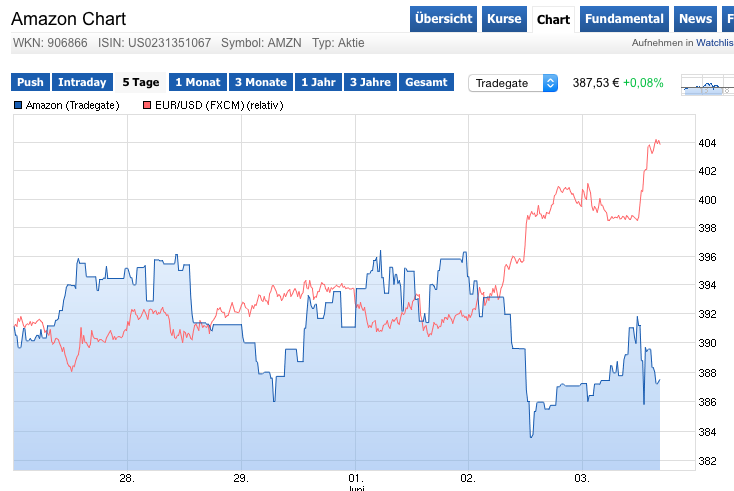Switch chart to 1 Monat
This screenshot has height=491, width=734.
point(198,83)
